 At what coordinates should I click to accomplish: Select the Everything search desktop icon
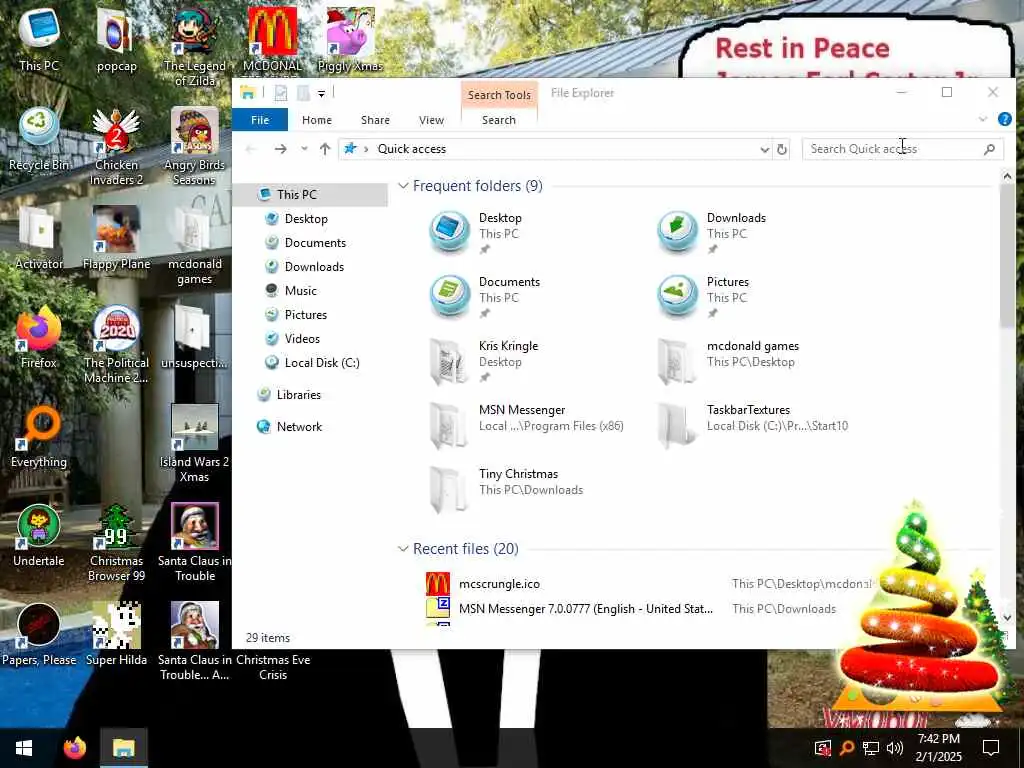[x=39, y=437]
